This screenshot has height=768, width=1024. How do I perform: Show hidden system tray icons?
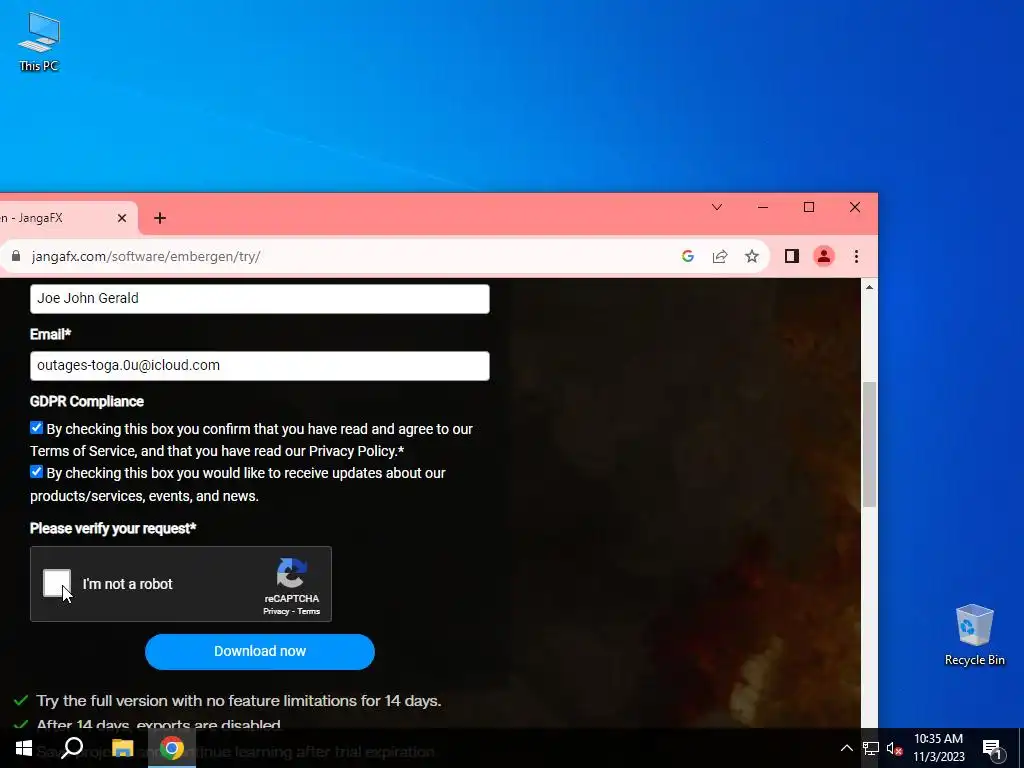pyautogui.click(x=846, y=748)
